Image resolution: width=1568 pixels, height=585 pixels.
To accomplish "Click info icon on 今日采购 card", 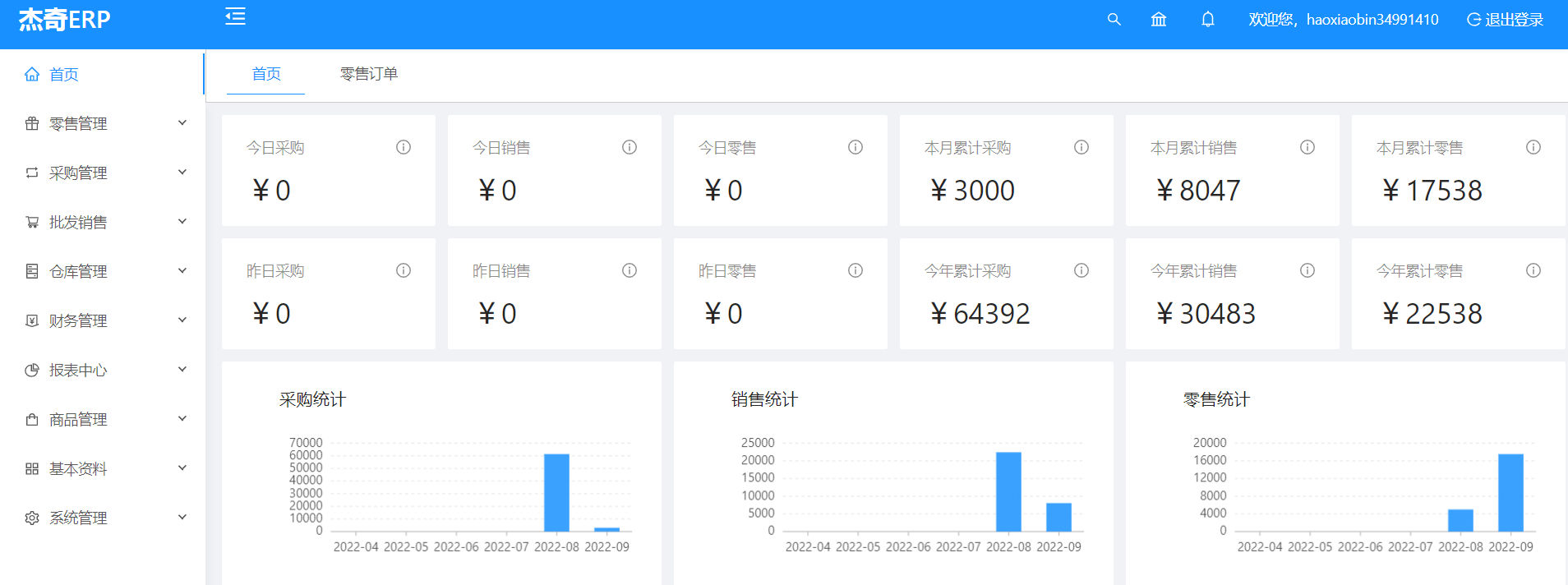I will (x=404, y=147).
